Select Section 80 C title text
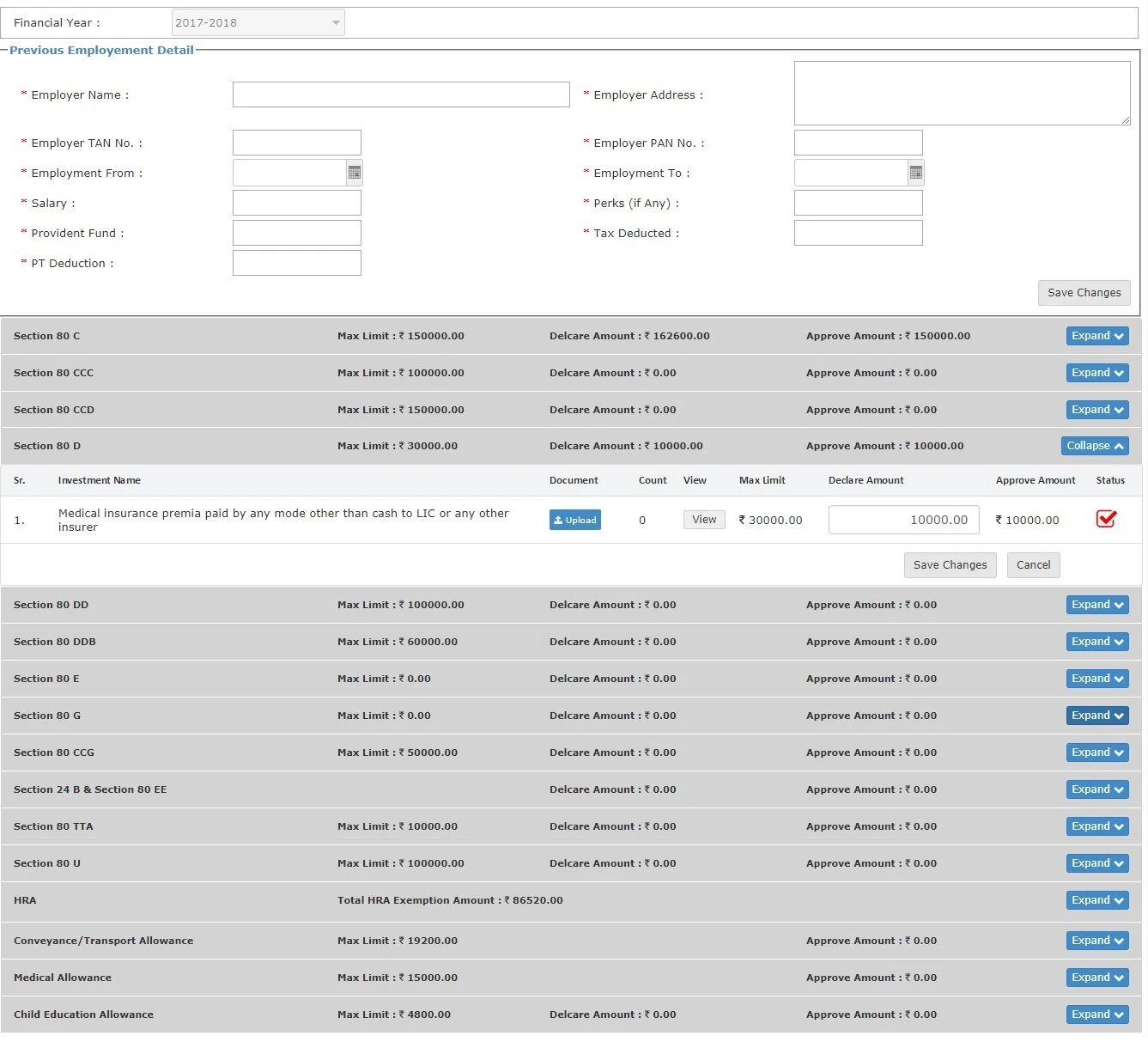 tap(46, 336)
